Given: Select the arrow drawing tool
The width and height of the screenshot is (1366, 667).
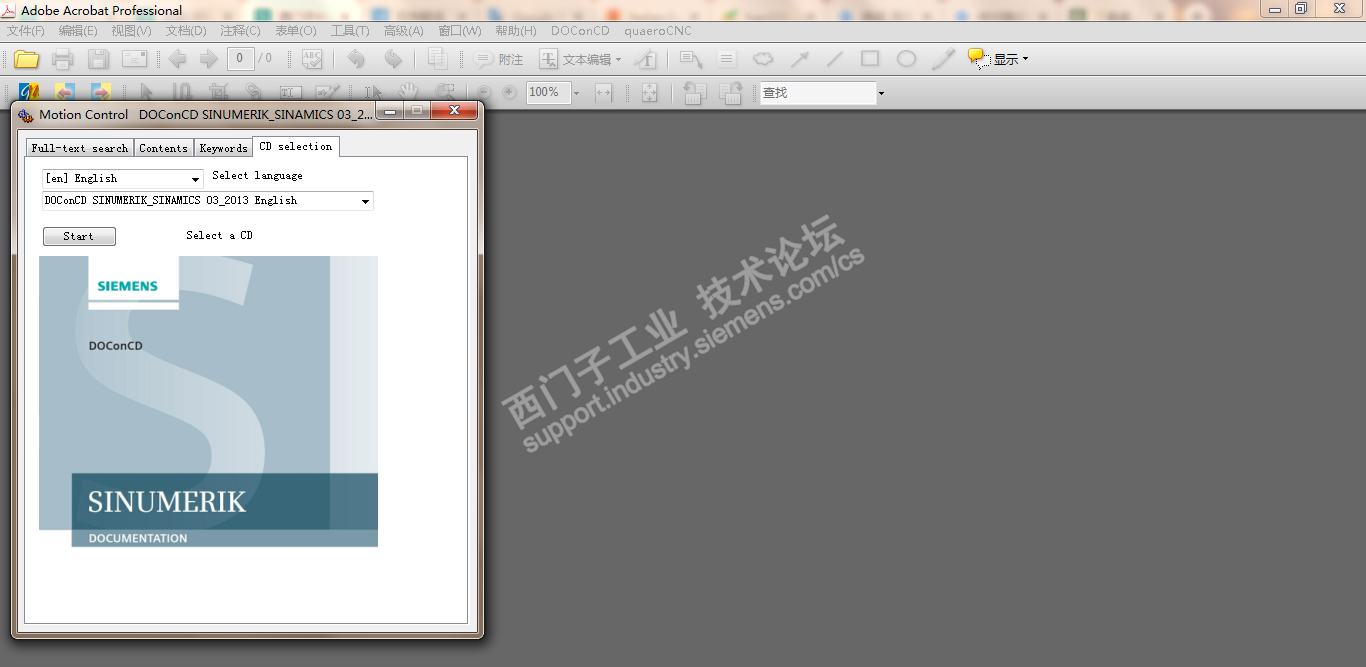Looking at the screenshot, I should point(799,59).
